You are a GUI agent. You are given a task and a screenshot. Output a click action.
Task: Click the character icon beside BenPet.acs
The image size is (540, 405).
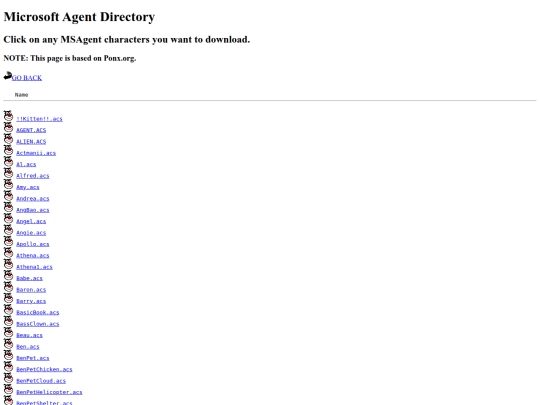(8, 355)
